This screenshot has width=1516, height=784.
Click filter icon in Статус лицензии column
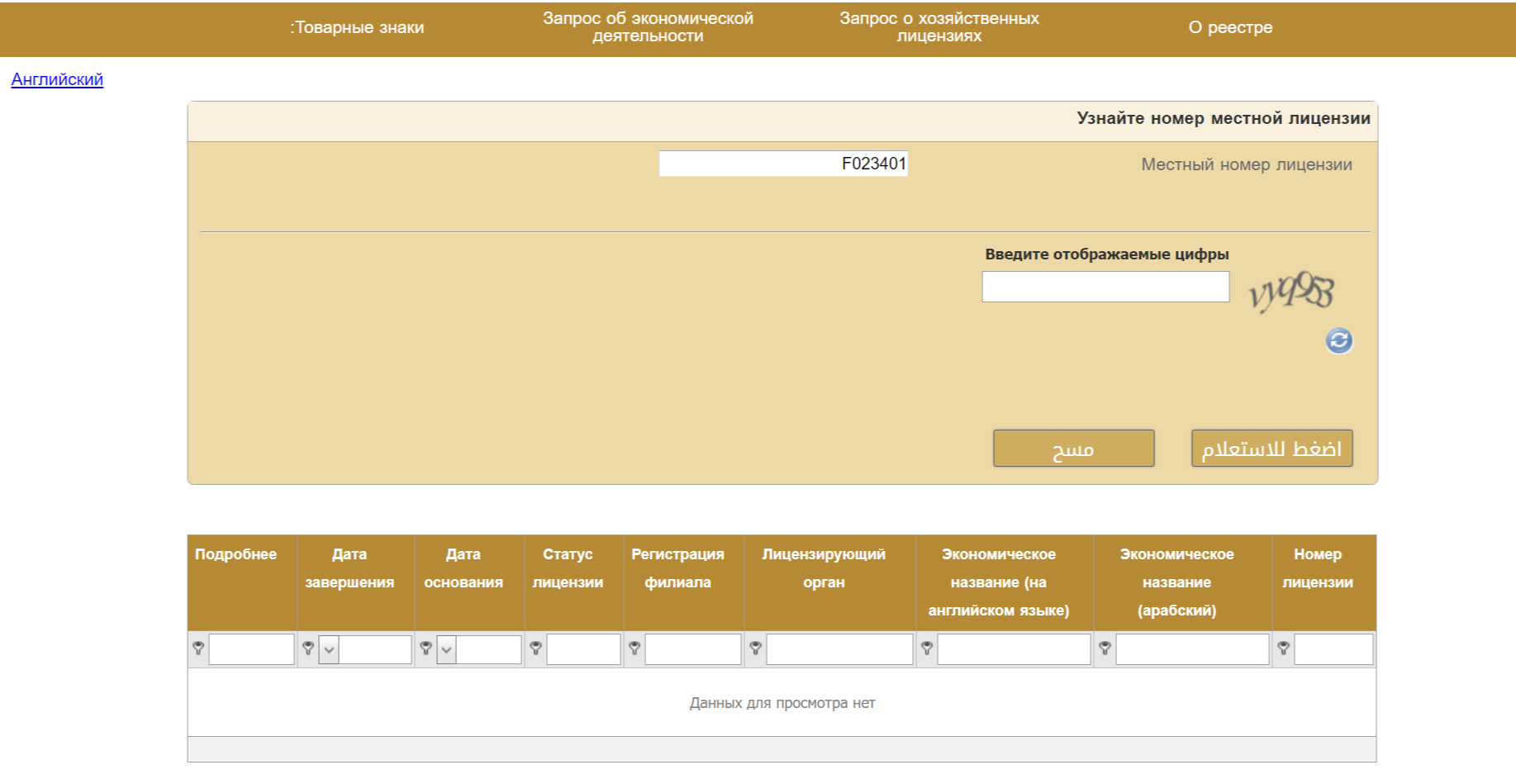click(x=535, y=649)
